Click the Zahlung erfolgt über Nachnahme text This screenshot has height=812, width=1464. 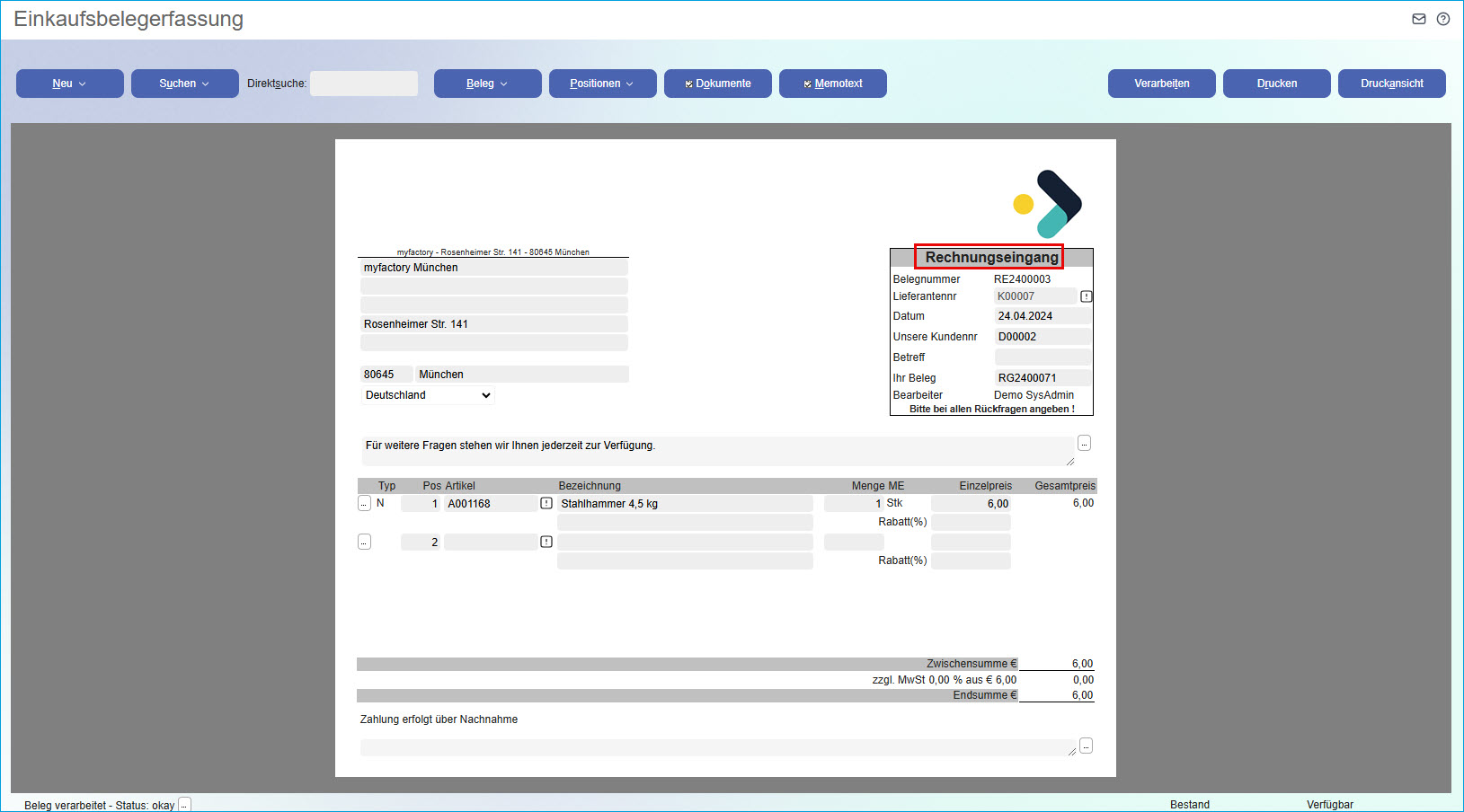coord(439,719)
